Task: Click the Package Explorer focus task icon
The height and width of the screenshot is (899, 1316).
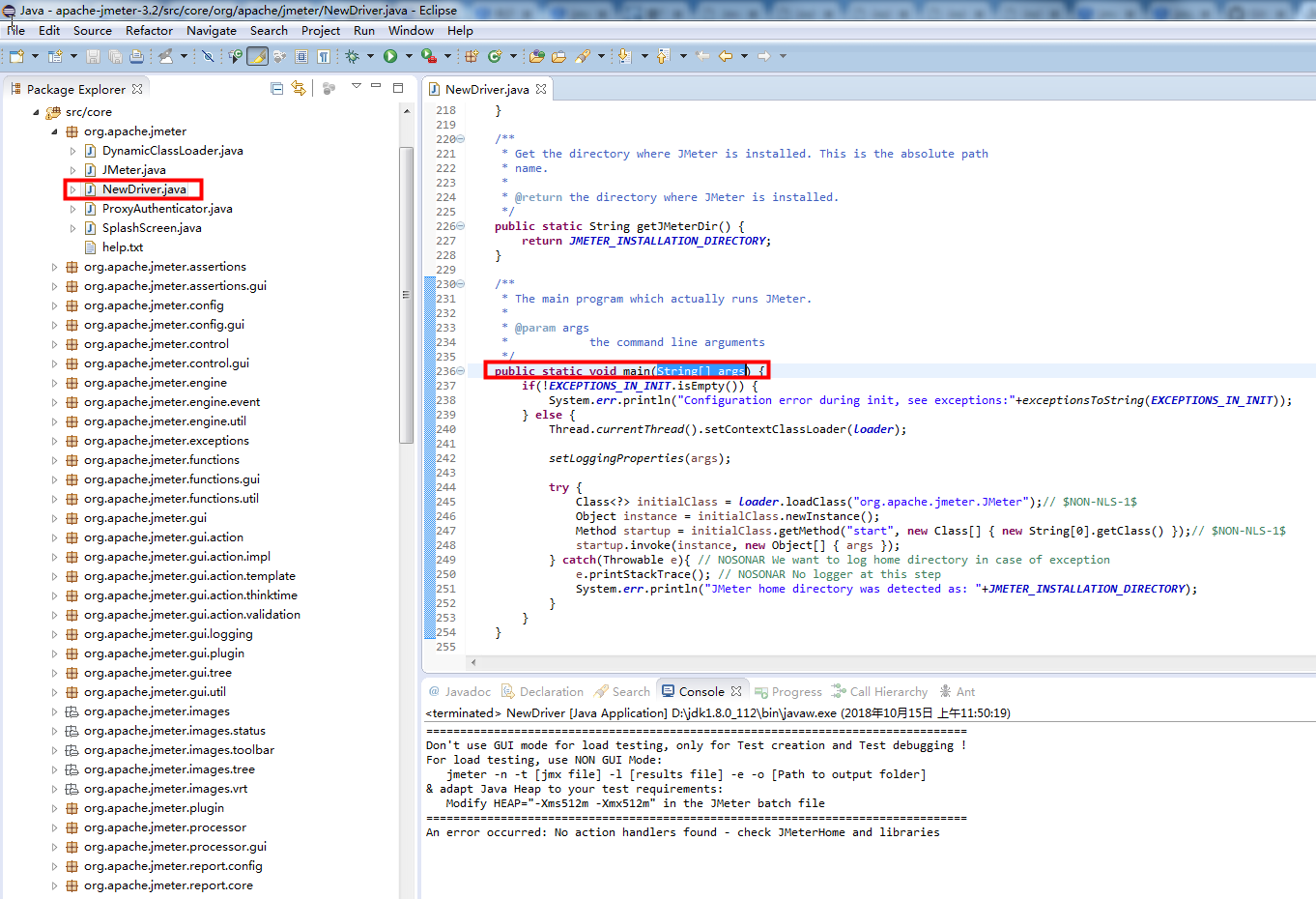Action: pyautogui.click(x=329, y=89)
